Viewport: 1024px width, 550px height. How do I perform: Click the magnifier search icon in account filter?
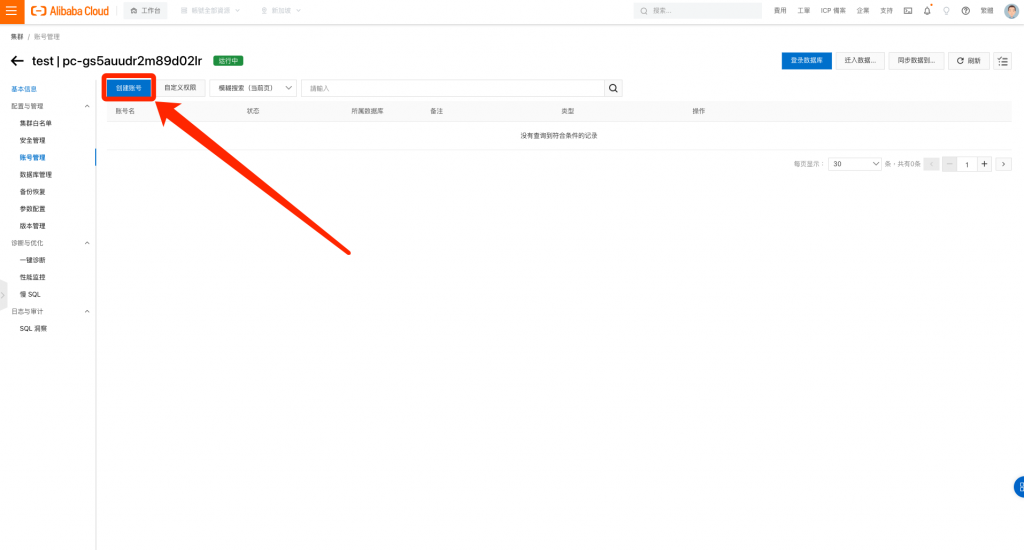point(613,88)
